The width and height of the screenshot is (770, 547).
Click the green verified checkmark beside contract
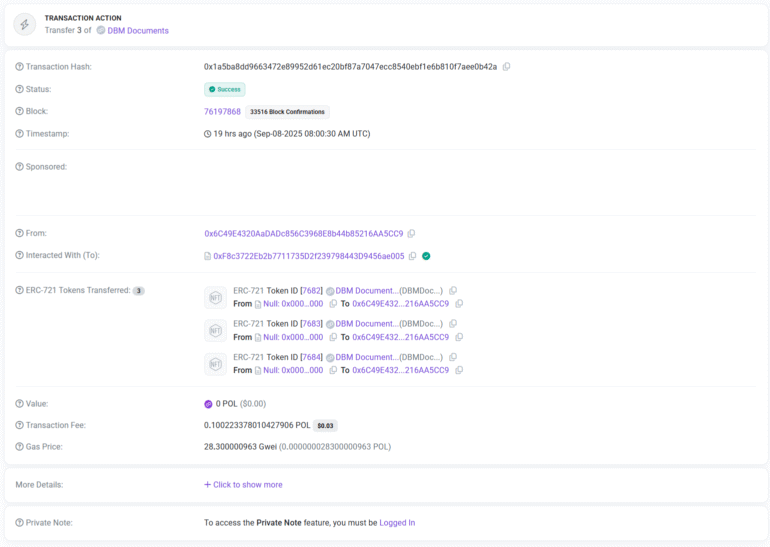click(x=426, y=256)
